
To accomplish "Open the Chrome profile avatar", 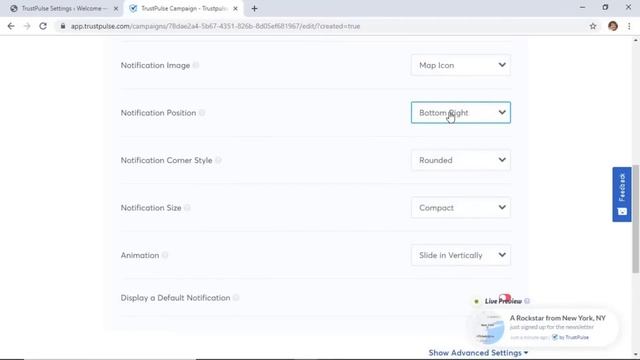I will point(613,26).
